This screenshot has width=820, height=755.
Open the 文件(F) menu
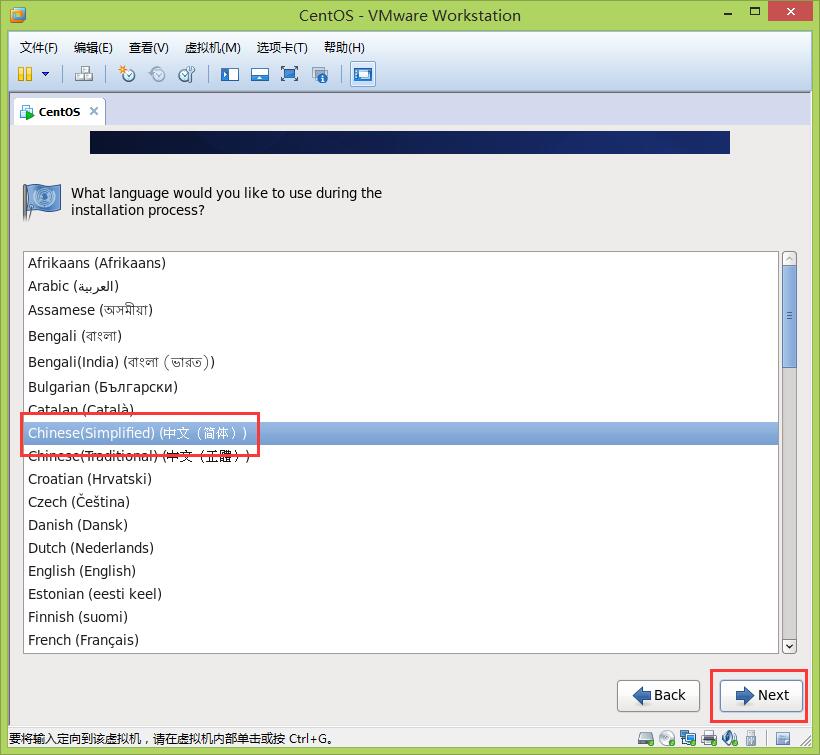point(39,48)
